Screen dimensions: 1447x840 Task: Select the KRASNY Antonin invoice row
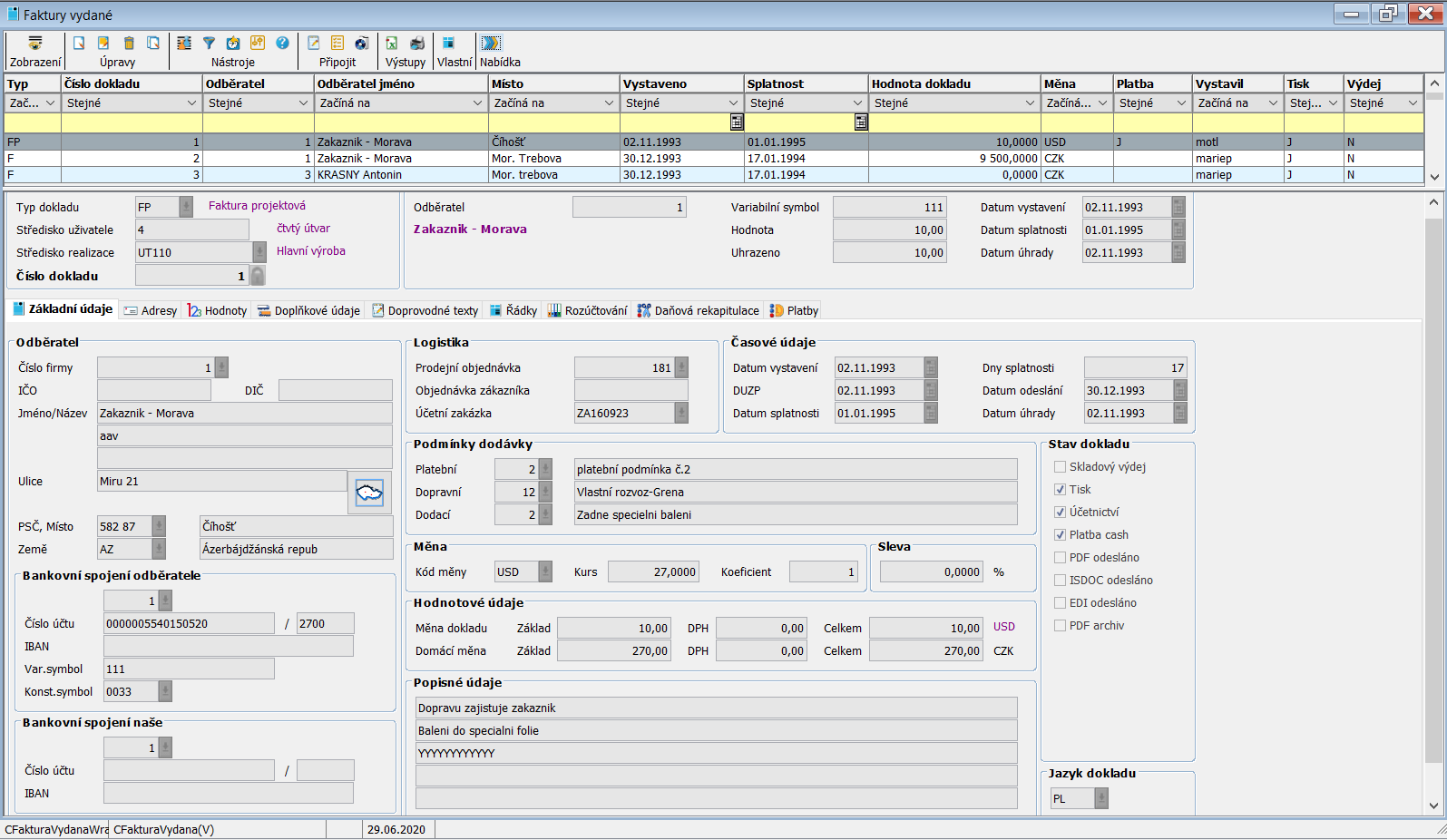click(359, 175)
